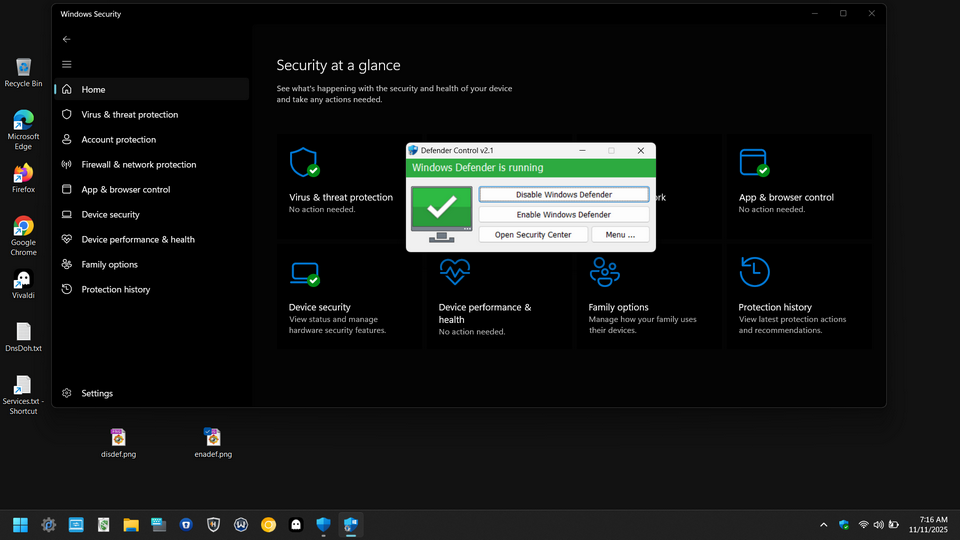Viewport: 960px width, 540px height.
Task: Close the Defender Control window
Action: (640, 151)
